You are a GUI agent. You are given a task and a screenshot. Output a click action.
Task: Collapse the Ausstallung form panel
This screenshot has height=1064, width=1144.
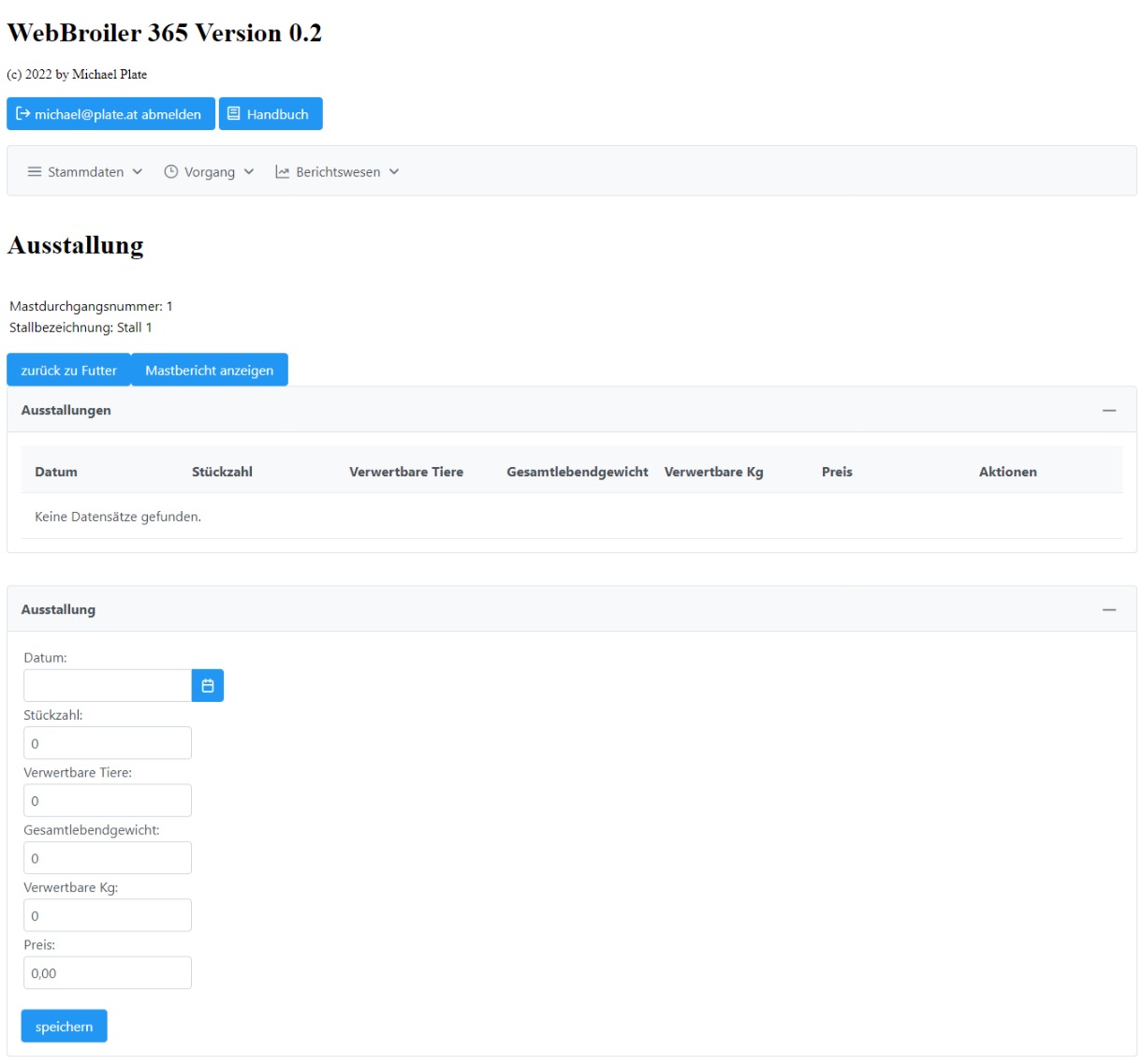tap(1108, 610)
